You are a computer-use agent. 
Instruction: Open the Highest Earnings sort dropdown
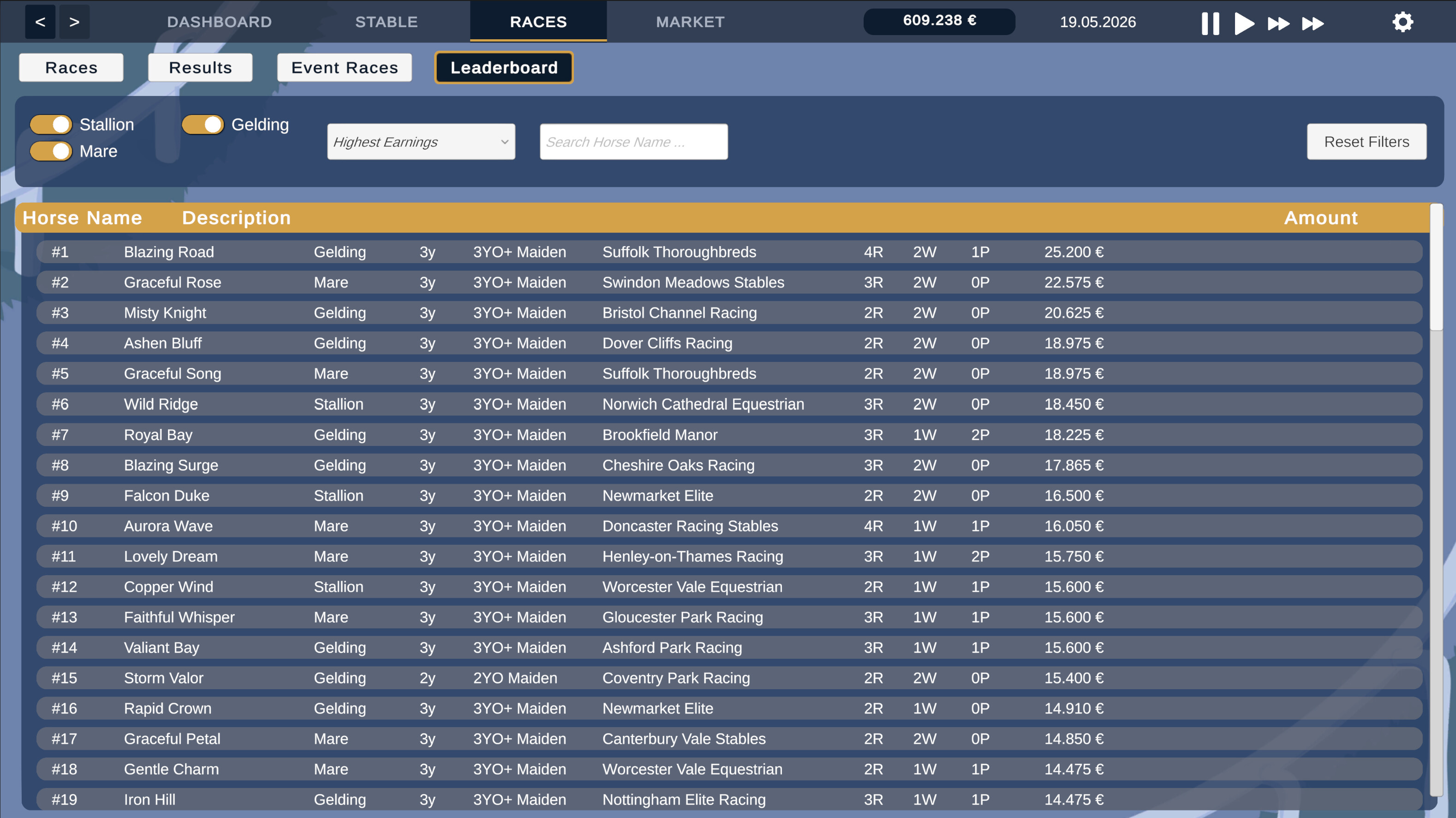[x=421, y=141]
